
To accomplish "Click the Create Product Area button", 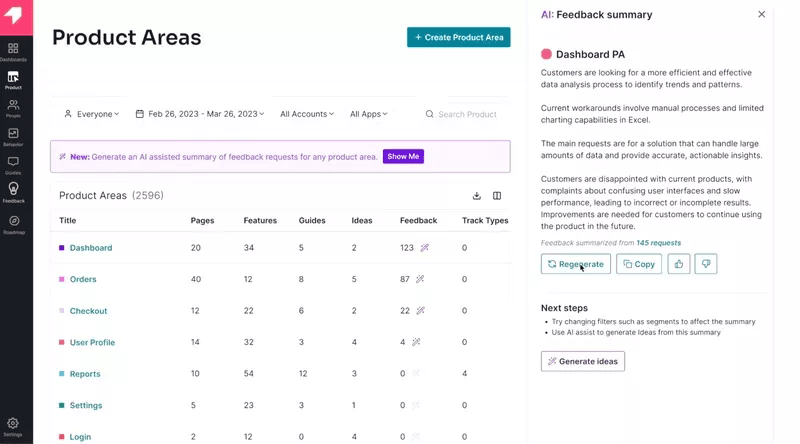I will click(x=458, y=37).
